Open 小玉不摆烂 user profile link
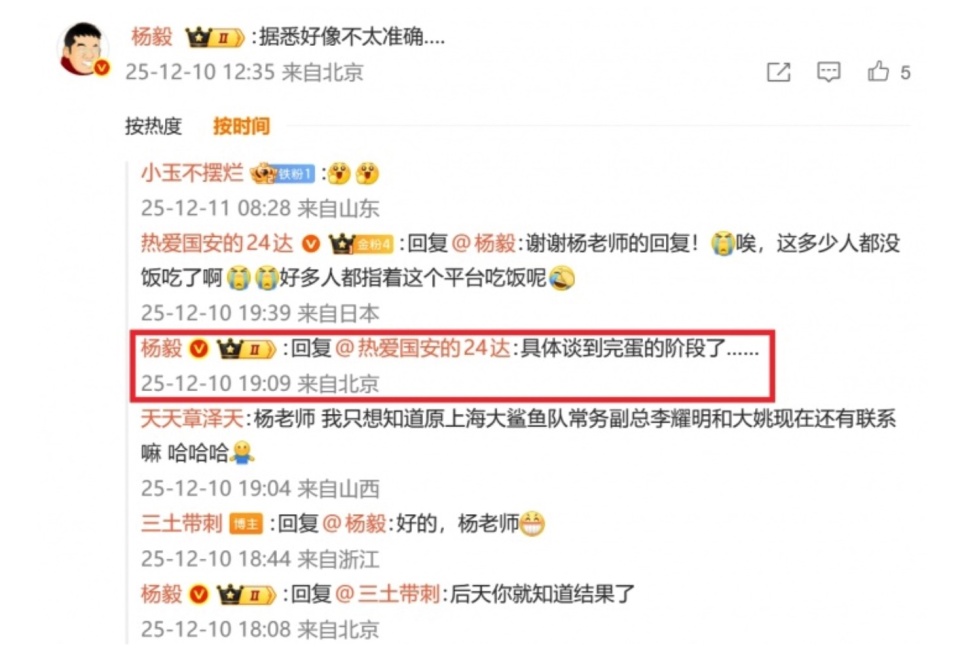This screenshot has width=960, height=651. pos(192,173)
